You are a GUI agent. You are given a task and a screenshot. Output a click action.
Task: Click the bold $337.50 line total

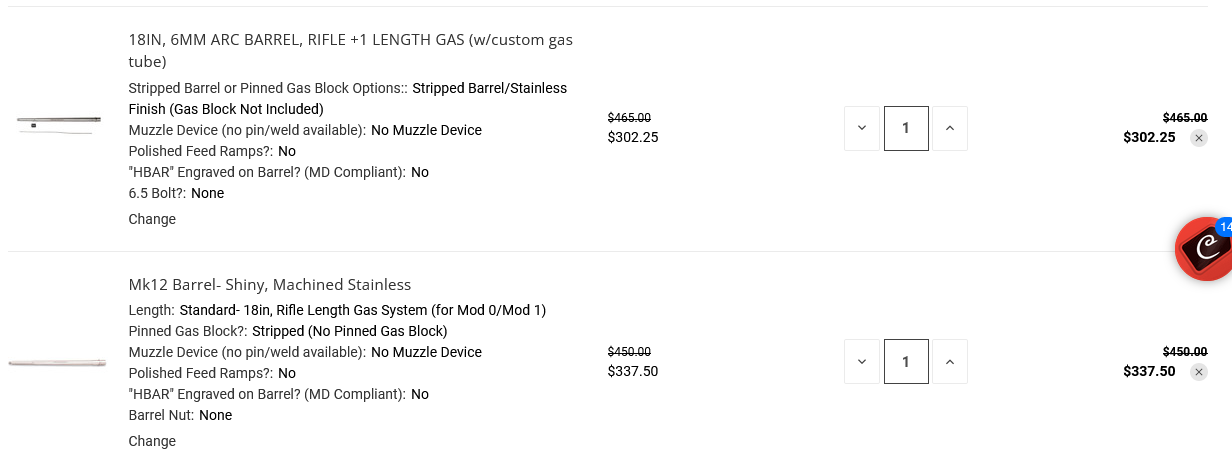(x=1149, y=371)
